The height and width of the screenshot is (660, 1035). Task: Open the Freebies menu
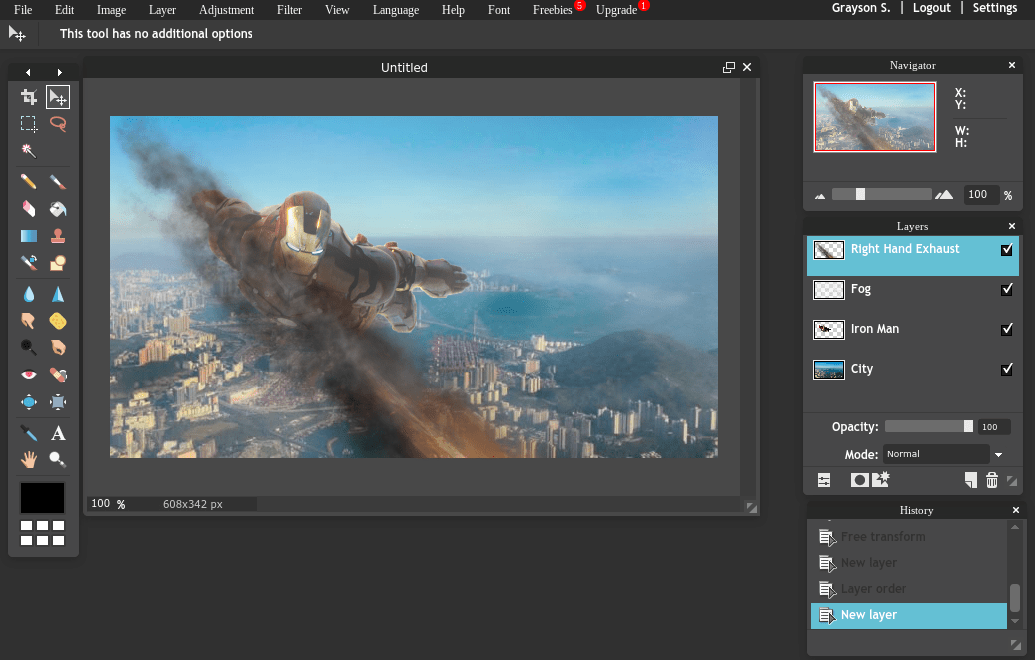coord(553,10)
